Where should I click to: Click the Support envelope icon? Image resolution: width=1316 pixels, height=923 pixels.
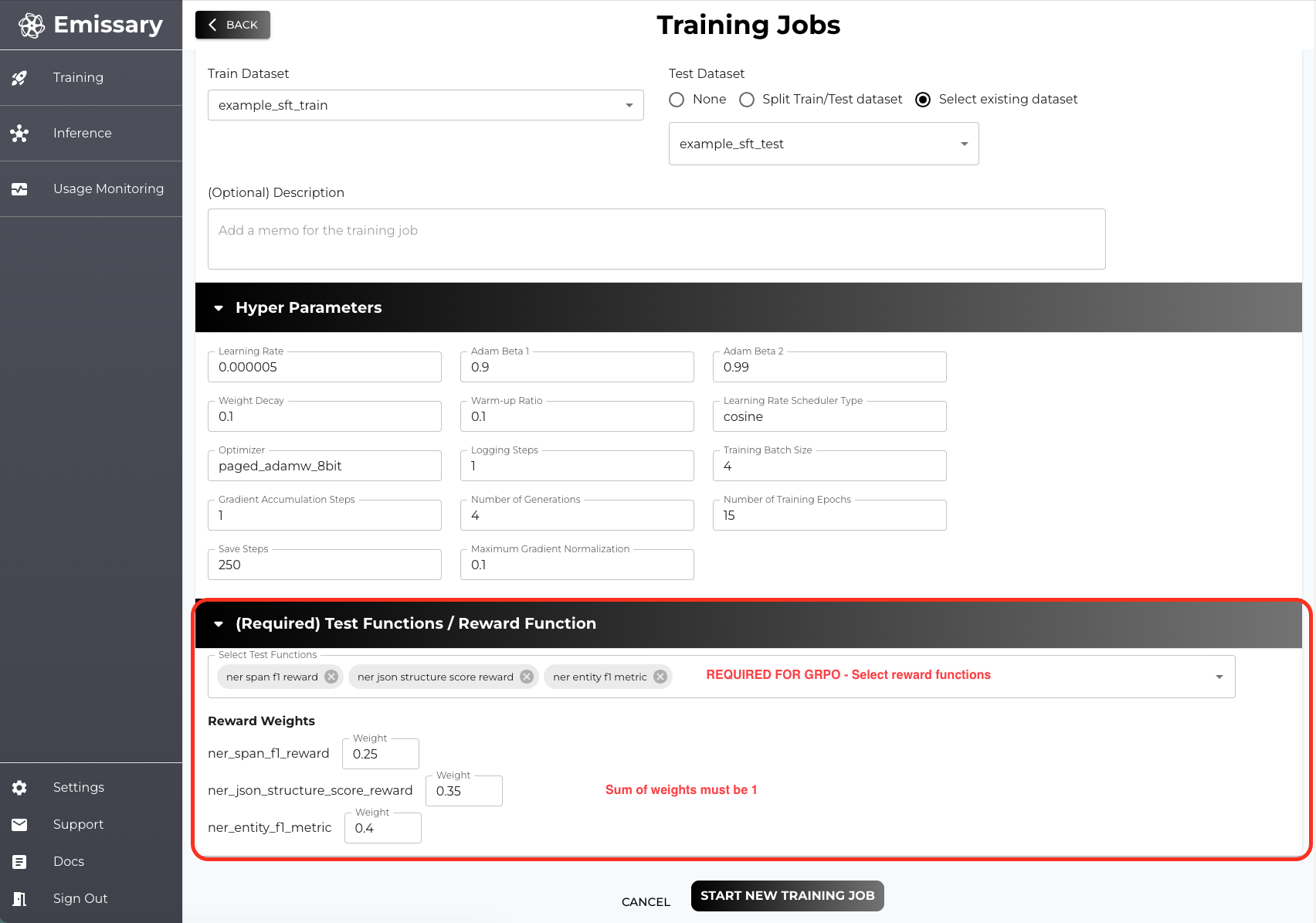[x=19, y=824]
